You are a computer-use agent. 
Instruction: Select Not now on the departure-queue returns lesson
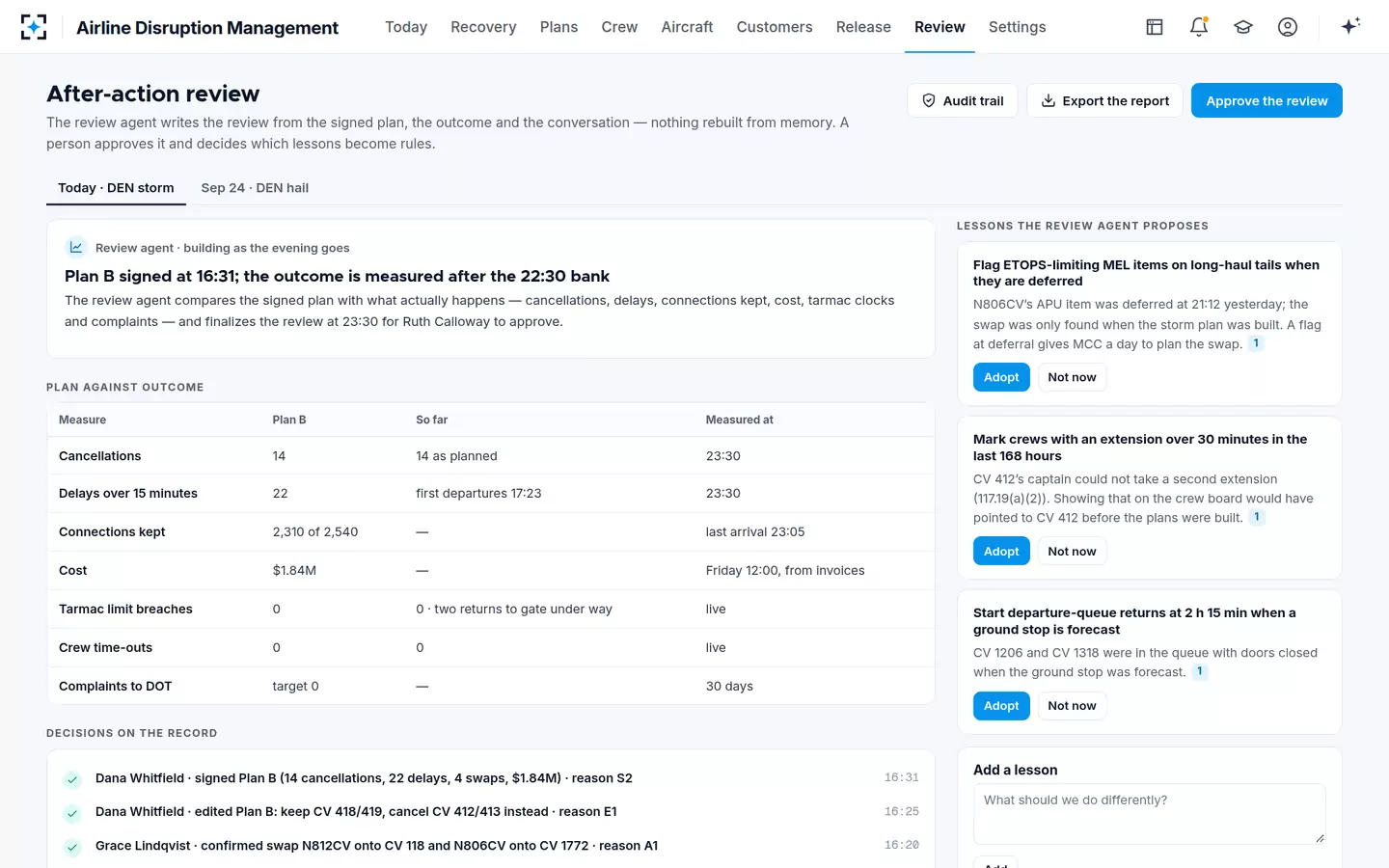(x=1072, y=705)
